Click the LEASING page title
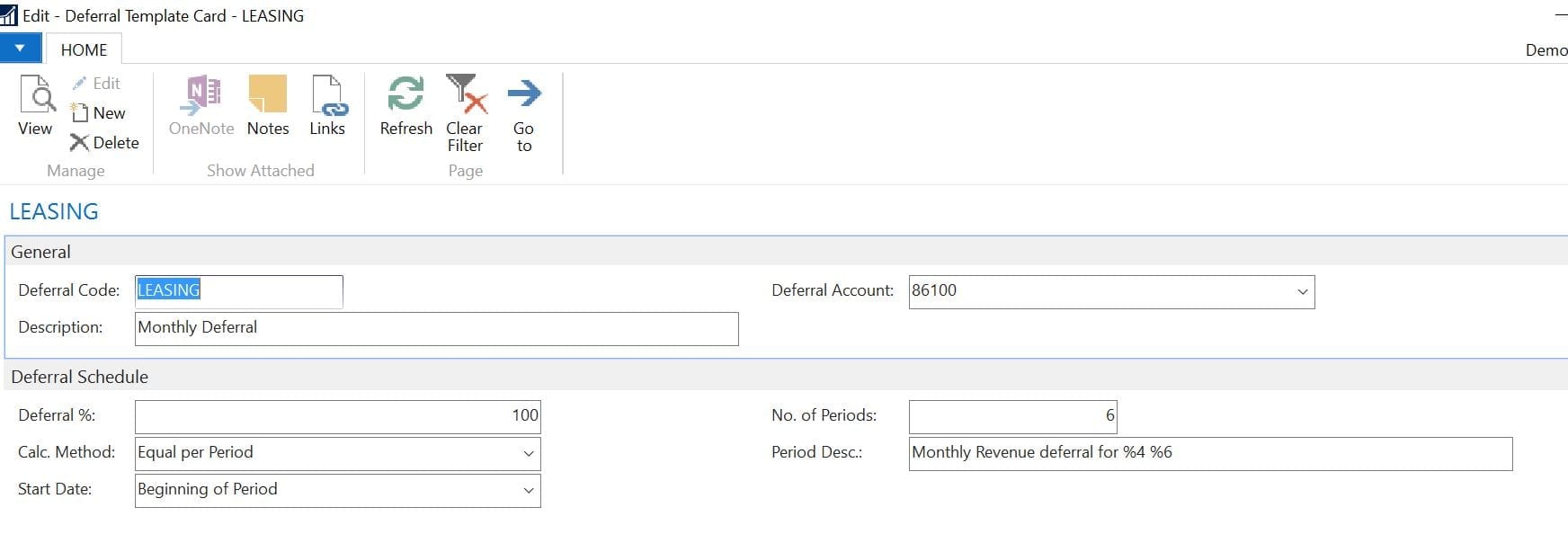 pos(54,211)
